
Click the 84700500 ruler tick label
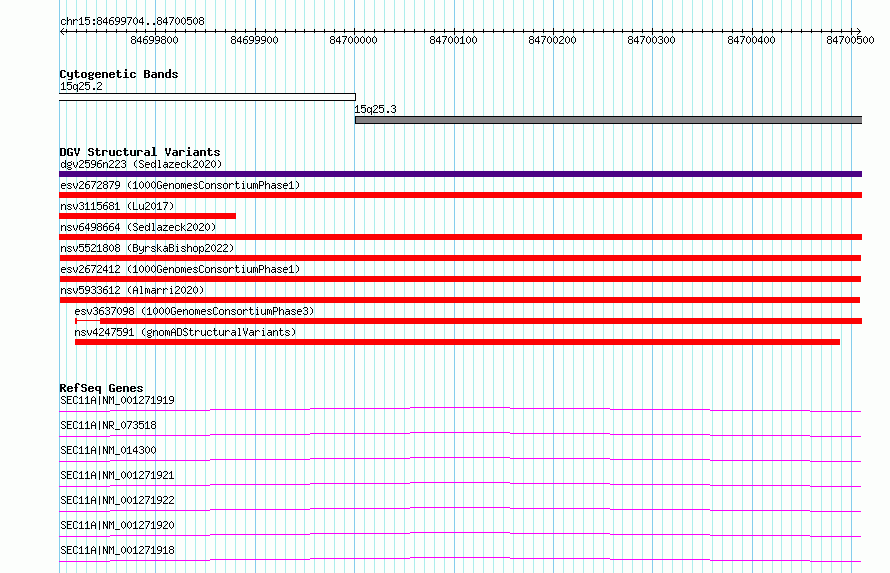pyautogui.click(x=850, y=40)
